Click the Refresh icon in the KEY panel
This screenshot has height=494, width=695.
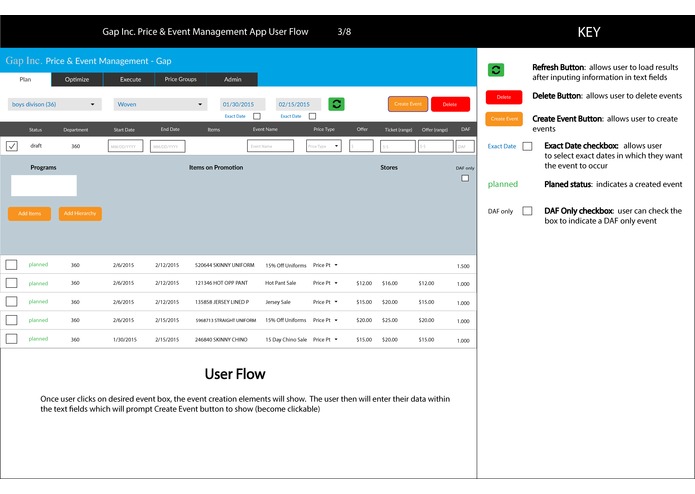[x=496, y=70]
